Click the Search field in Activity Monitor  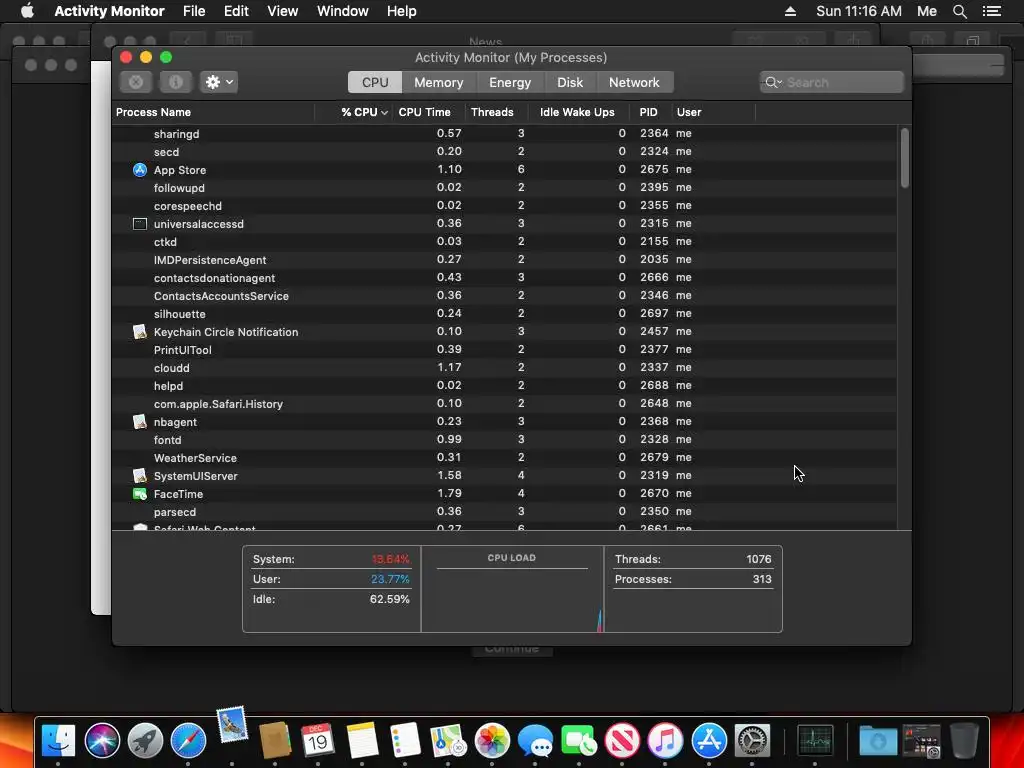(831, 82)
